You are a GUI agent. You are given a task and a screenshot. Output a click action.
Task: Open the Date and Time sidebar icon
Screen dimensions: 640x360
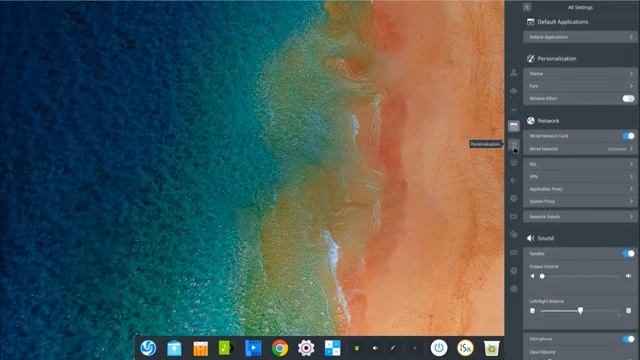pyautogui.click(x=514, y=198)
